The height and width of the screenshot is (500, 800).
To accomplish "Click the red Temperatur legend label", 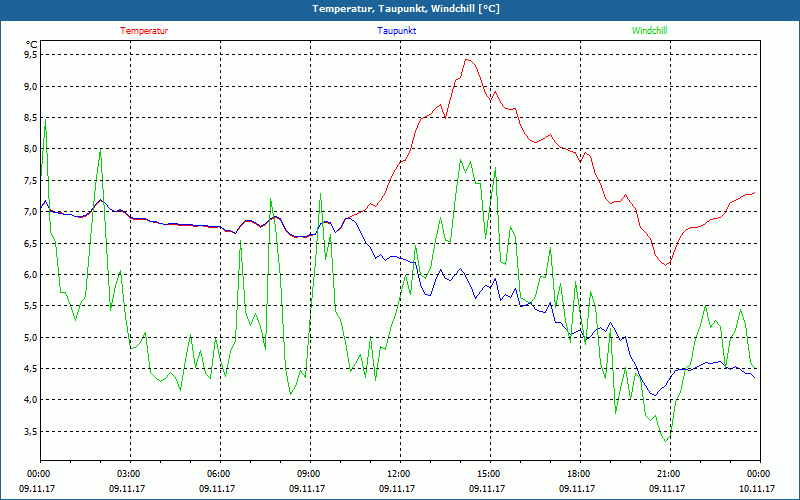I will tap(144, 31).
